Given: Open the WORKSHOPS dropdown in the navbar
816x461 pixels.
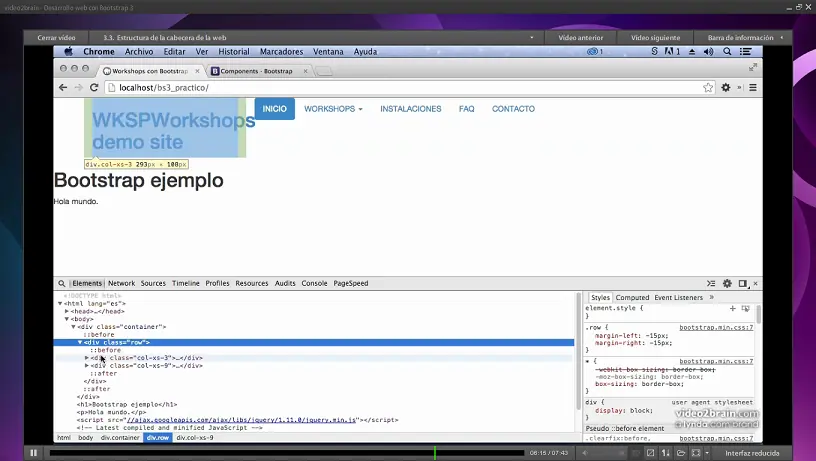Looking at the screenshot, I should (333, 109).
